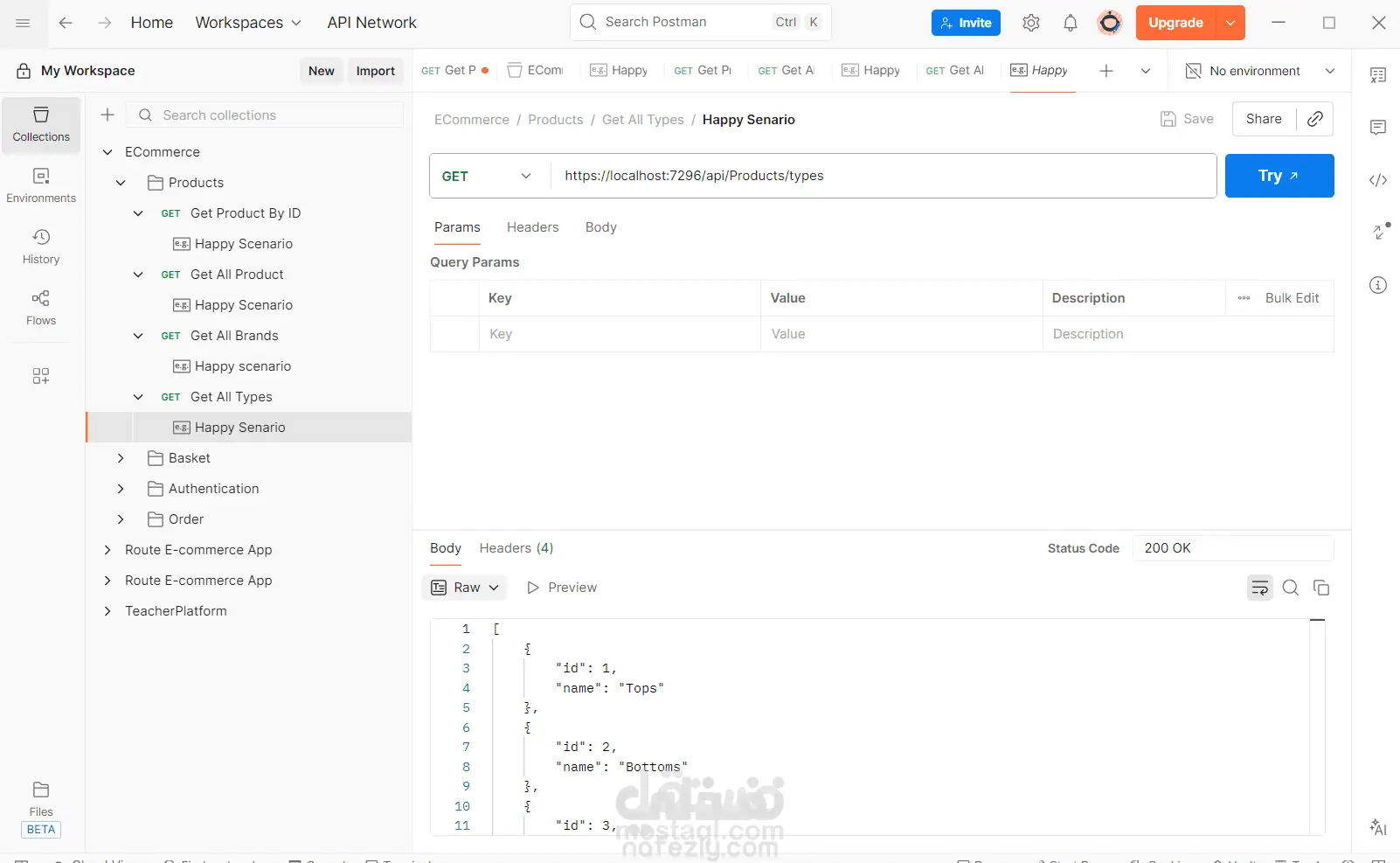Open the Upgrade dropdown arrow
This screenshot has height=863, width=1400.
[x=1230, y=23]
